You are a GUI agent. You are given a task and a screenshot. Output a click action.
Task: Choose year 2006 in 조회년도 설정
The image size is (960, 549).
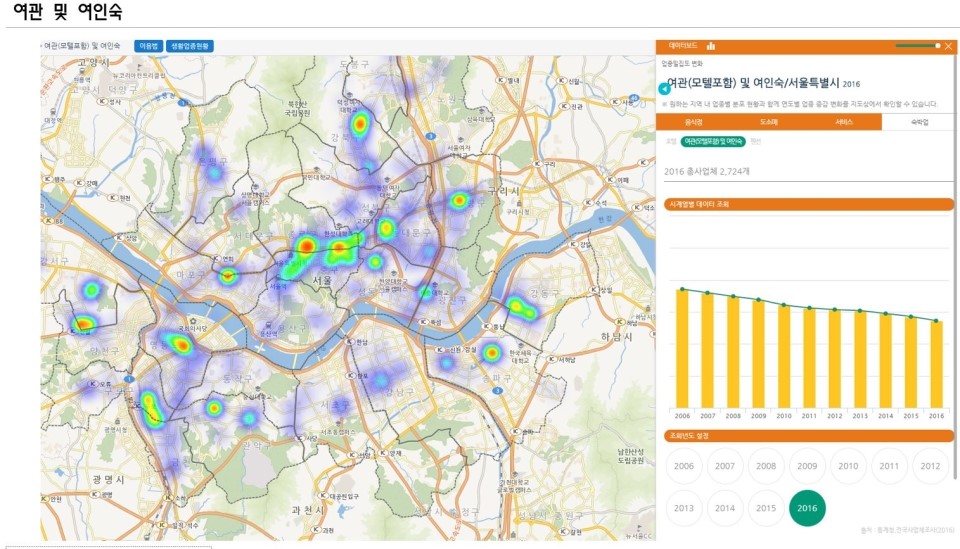click(684, 466)
